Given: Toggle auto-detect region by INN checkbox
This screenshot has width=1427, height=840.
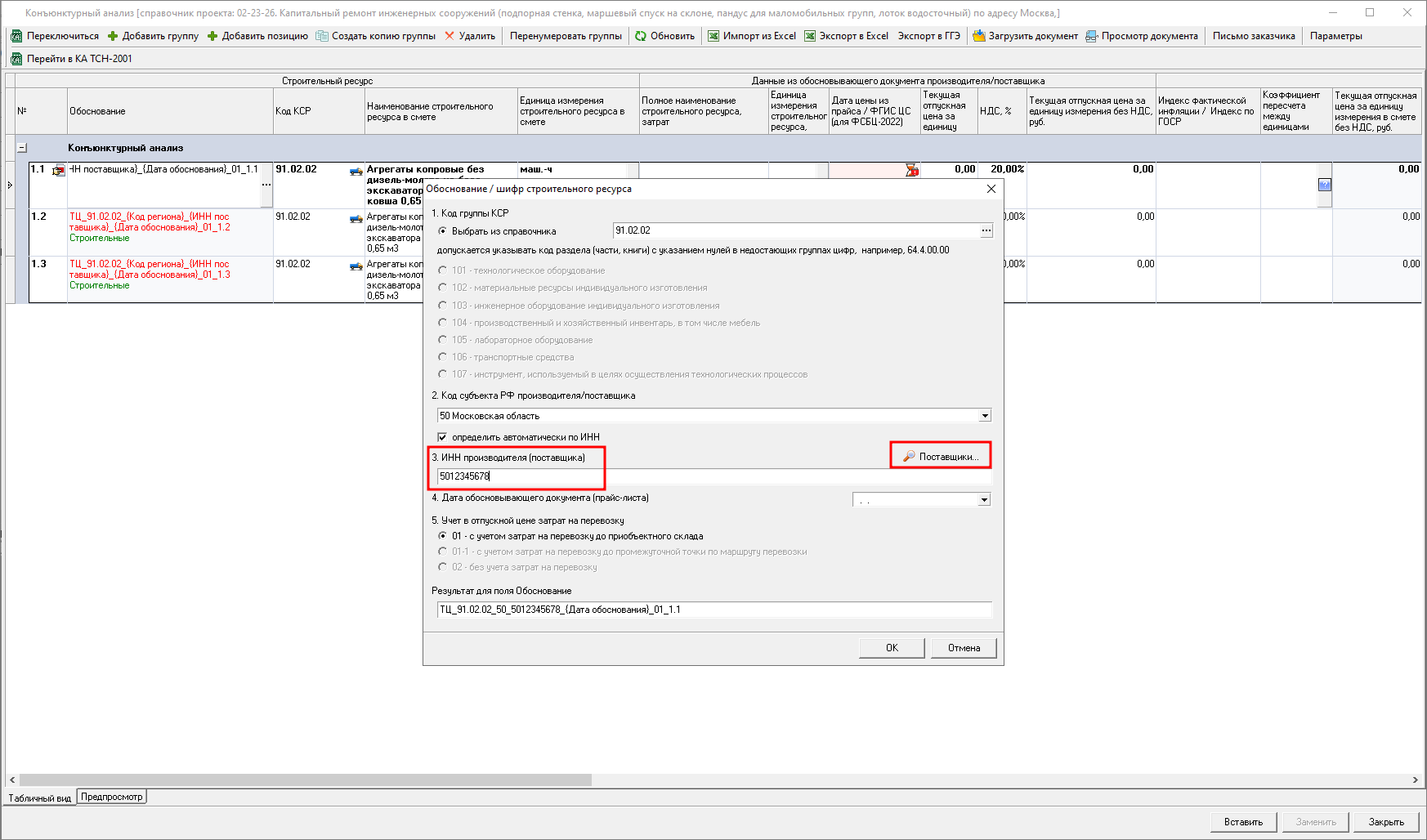Looking at the screenshot, I should tap(442, 437).
